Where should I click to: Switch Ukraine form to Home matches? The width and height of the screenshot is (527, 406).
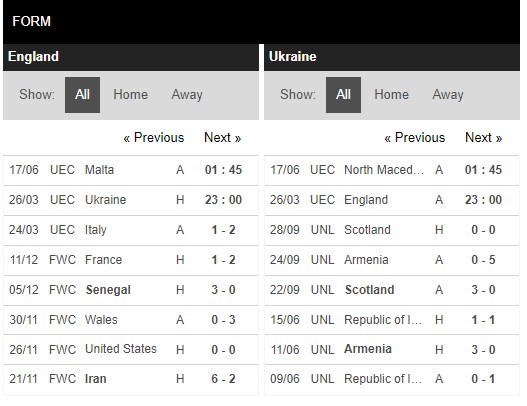coord(392,94)
